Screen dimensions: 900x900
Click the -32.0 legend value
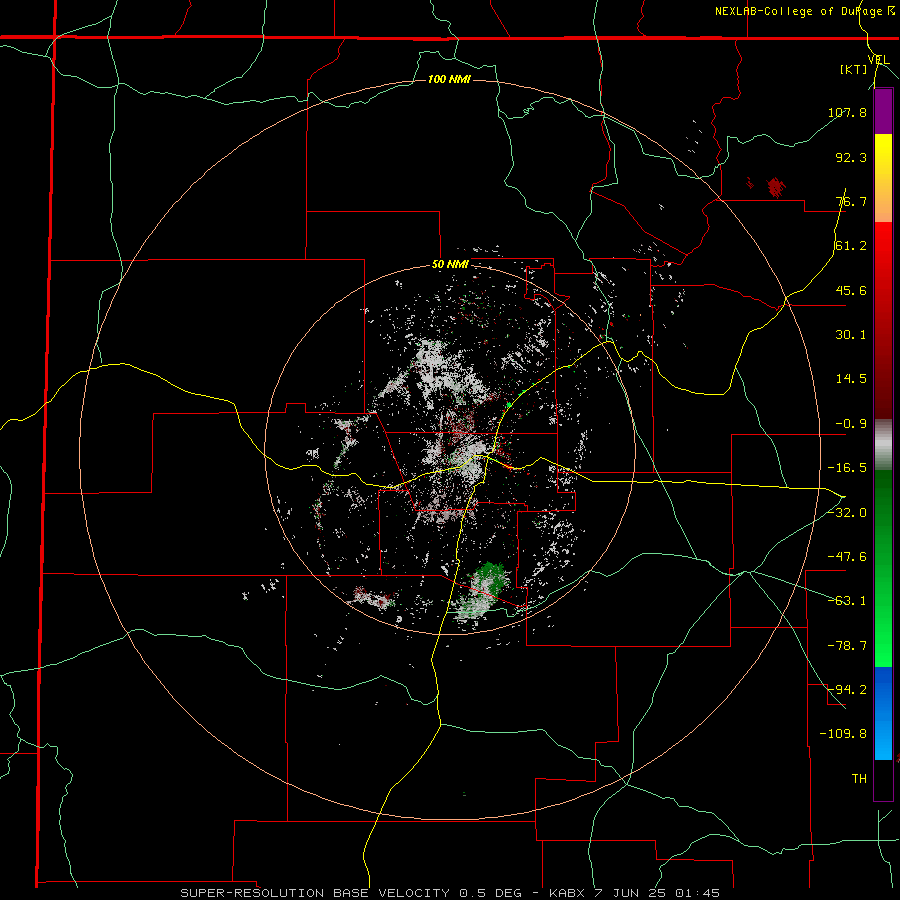click(x=847, y=513)
